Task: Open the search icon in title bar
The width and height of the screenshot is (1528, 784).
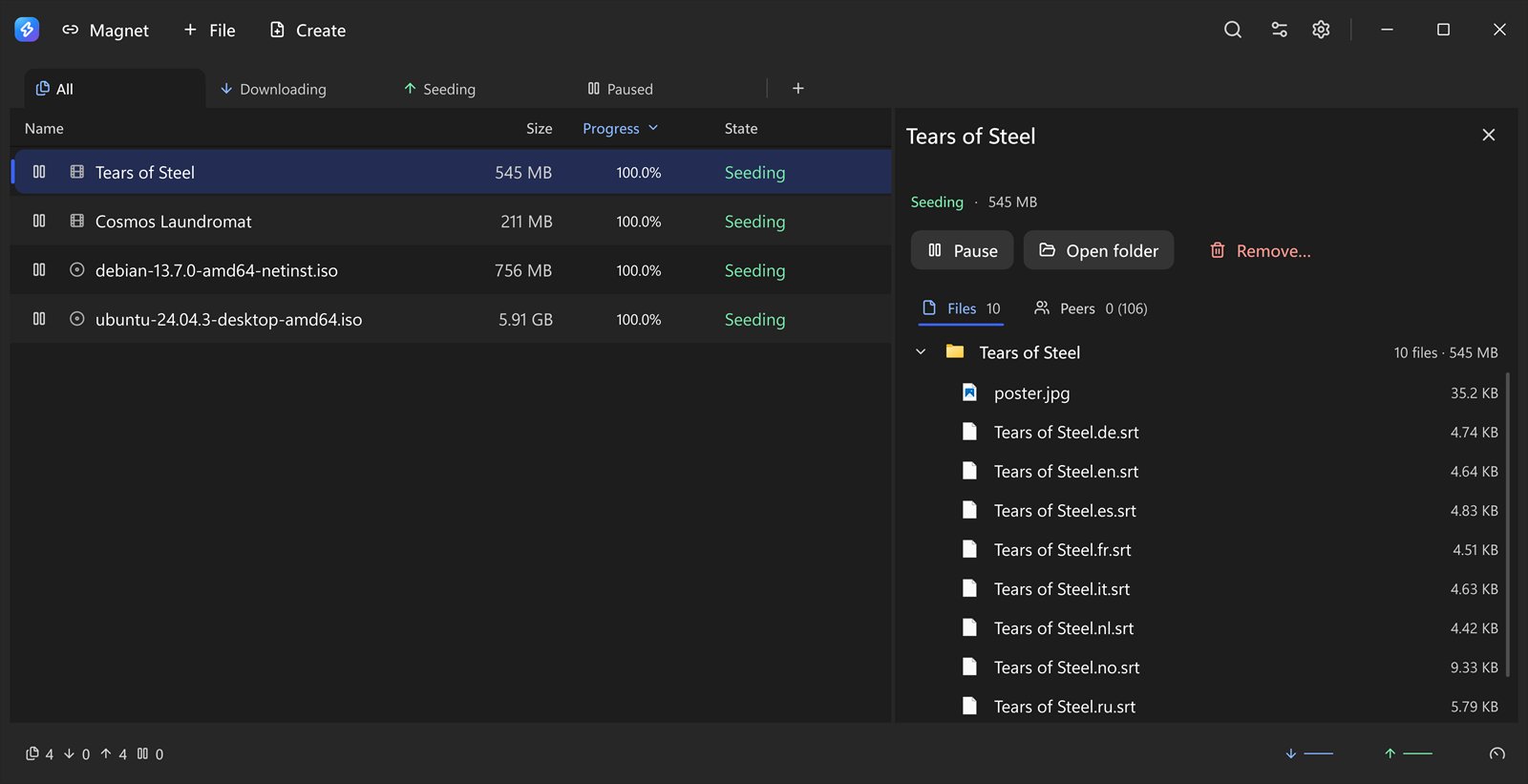Action: (1233, 30)
